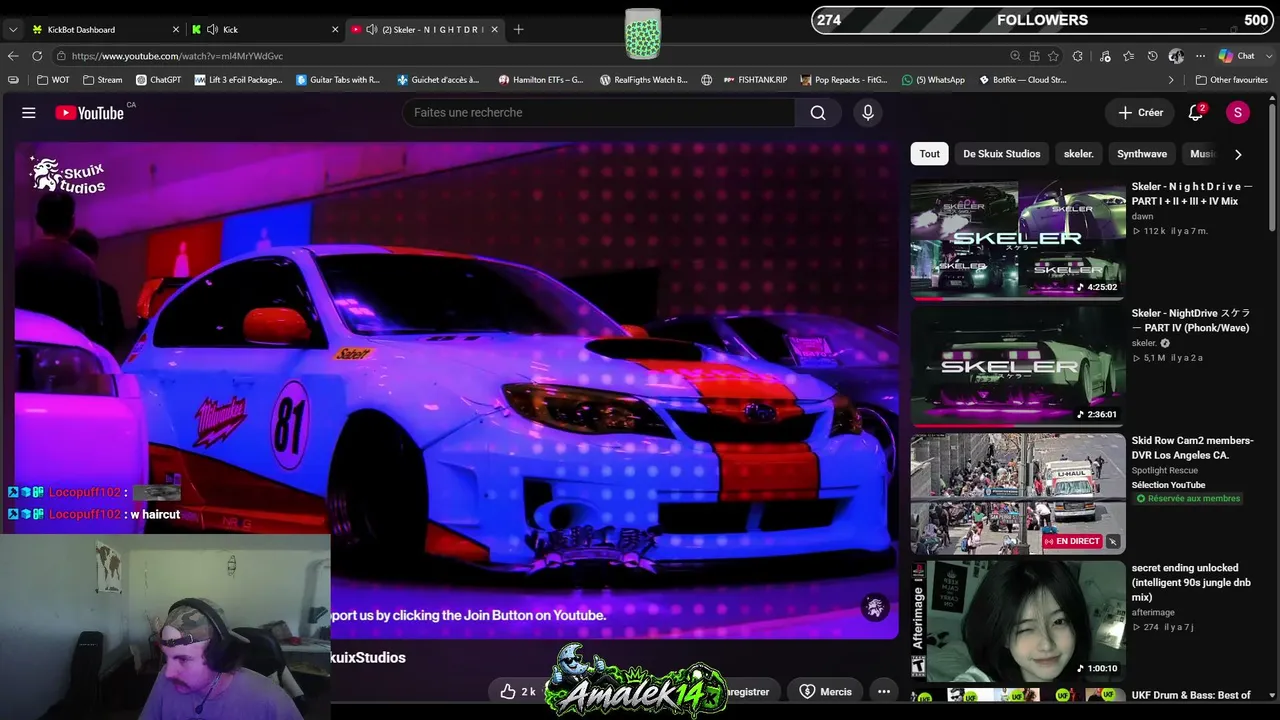
Task: Start voice search with the microphone
Action: click(868, 113)
